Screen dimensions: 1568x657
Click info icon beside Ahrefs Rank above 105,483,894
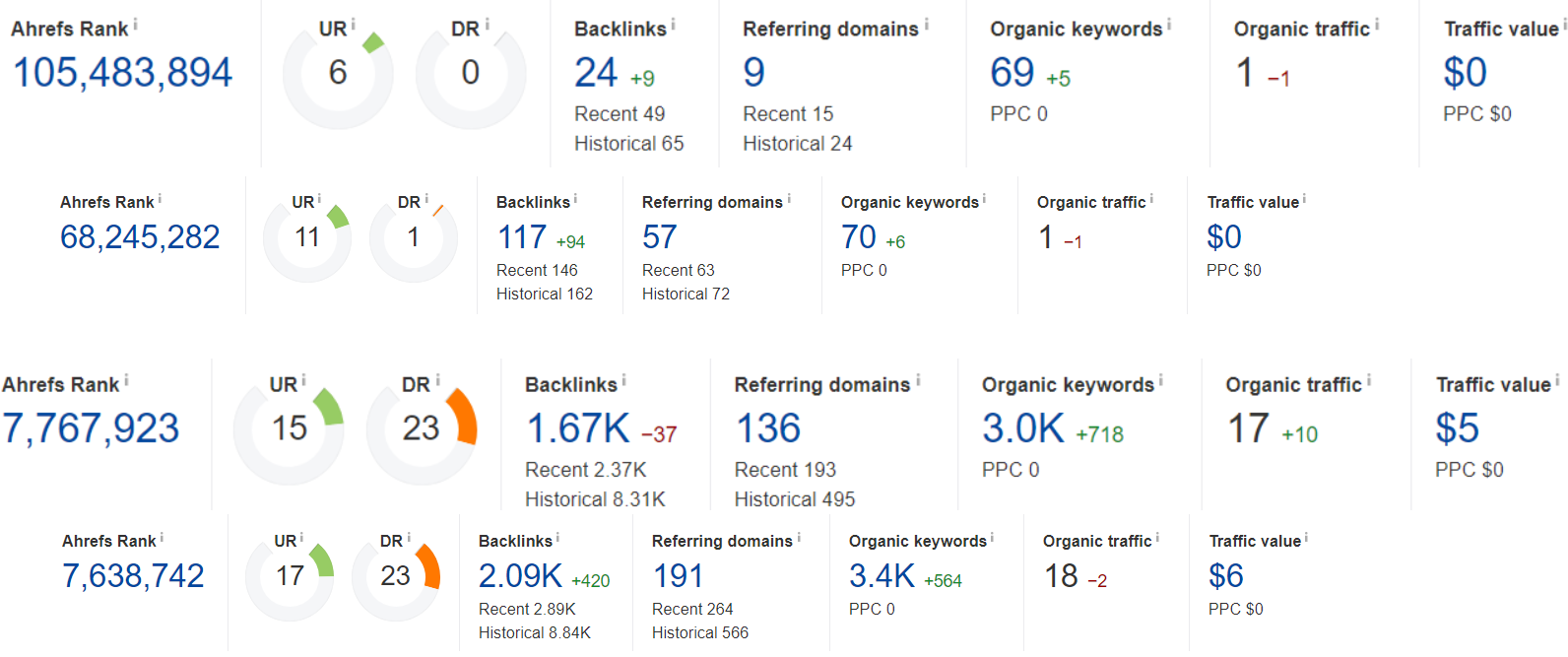pos(135,24)
